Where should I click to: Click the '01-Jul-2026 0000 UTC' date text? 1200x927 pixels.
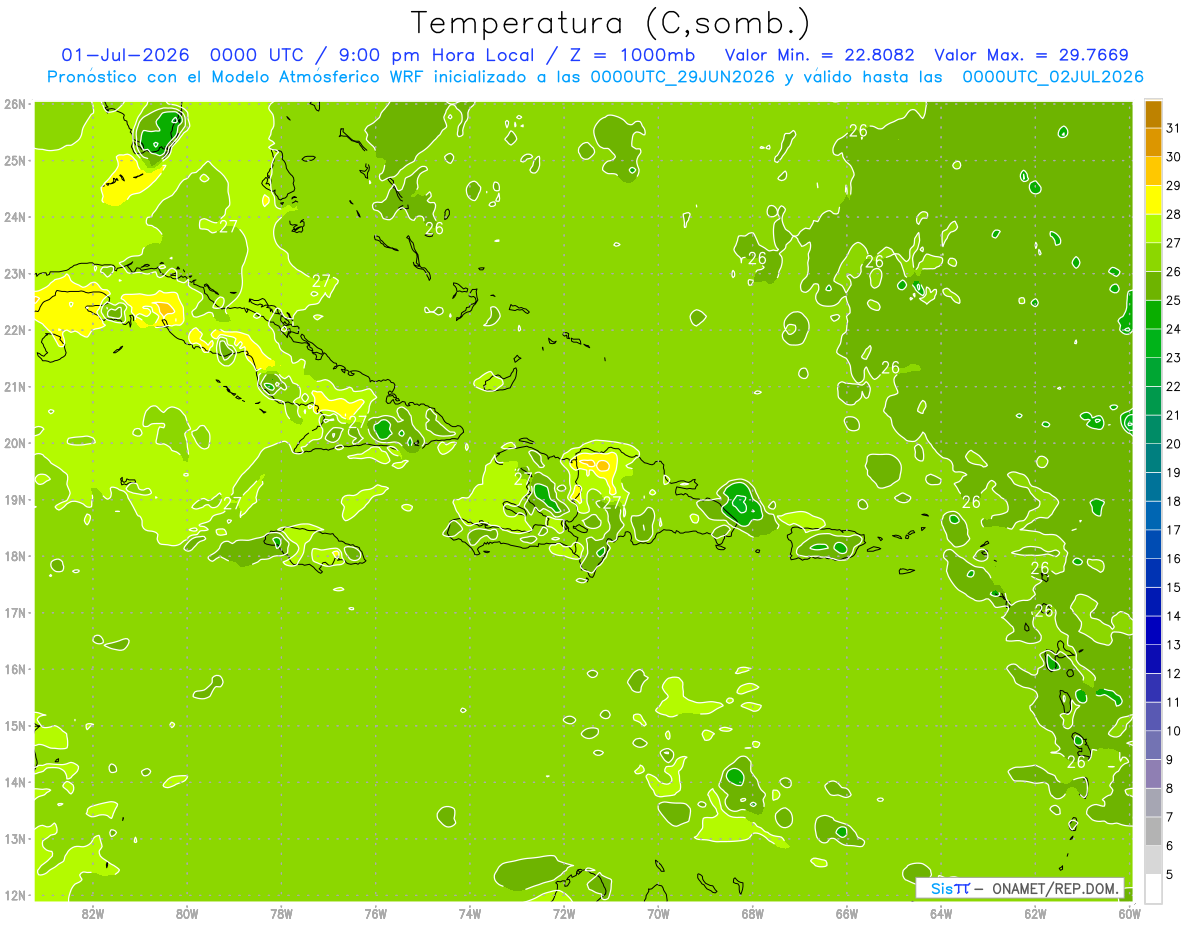[182, 55]
